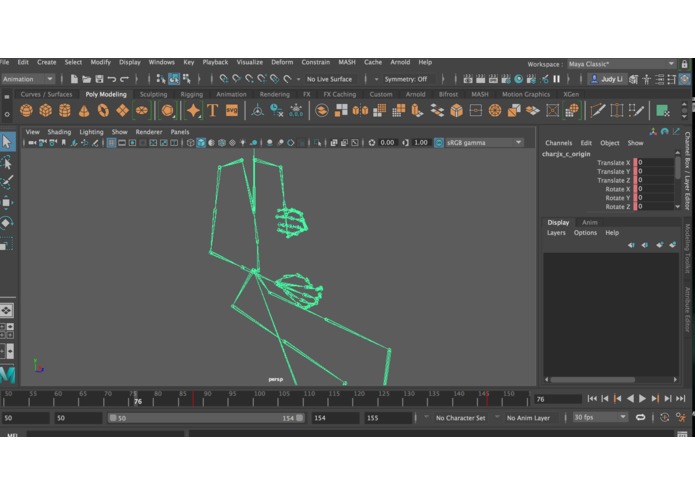Viewport: 695px width, 494px height.
Task: Click the Mirror geometry shelf icon
Action: [360, 110]
